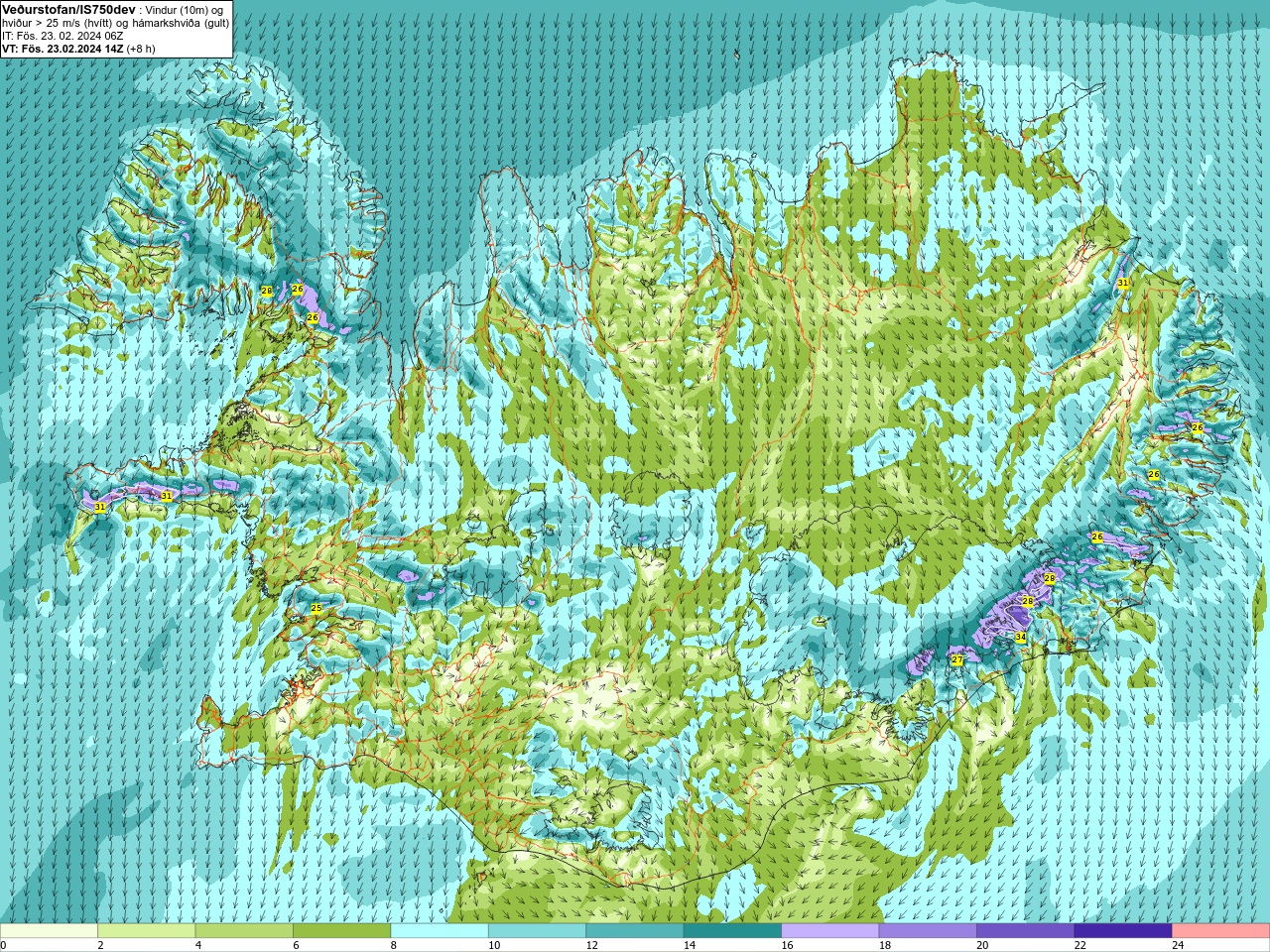Click the legend scale number 2

tap(100, 946)
